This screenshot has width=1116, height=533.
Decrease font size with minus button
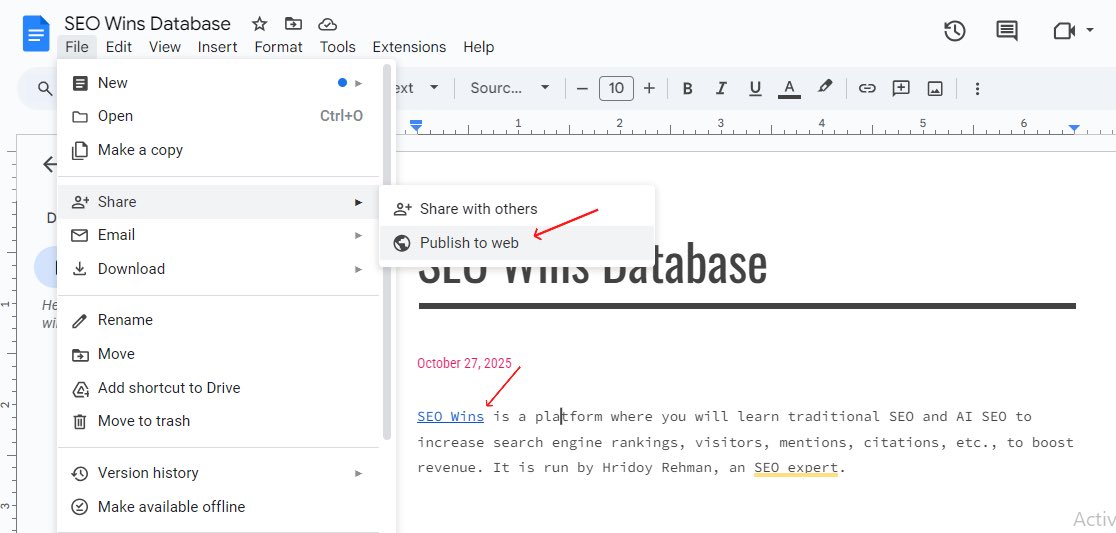coord(582,88)
